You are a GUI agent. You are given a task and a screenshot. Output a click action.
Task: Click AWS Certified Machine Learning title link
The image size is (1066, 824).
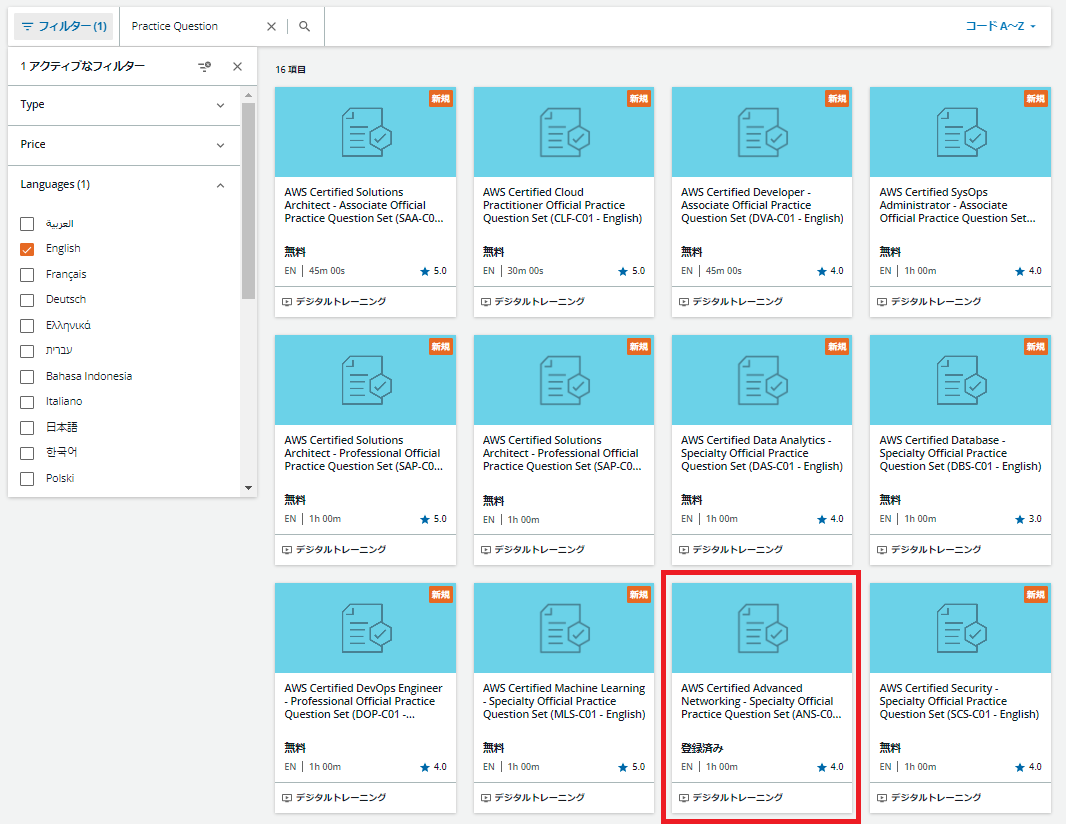pyautogui.click(x=564, y=702)
